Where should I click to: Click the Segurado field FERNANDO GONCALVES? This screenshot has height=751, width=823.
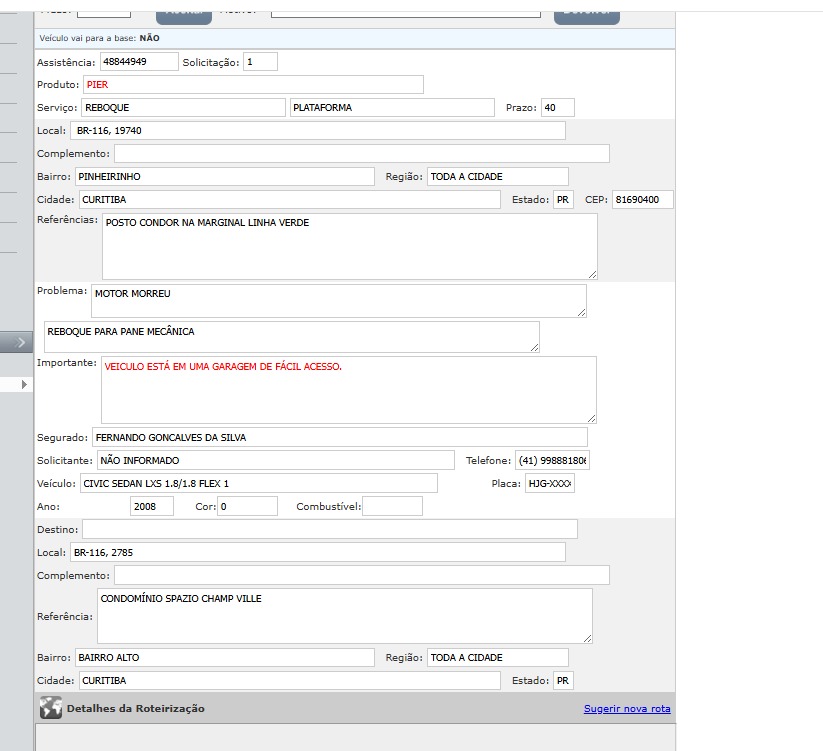coord(340,437)
